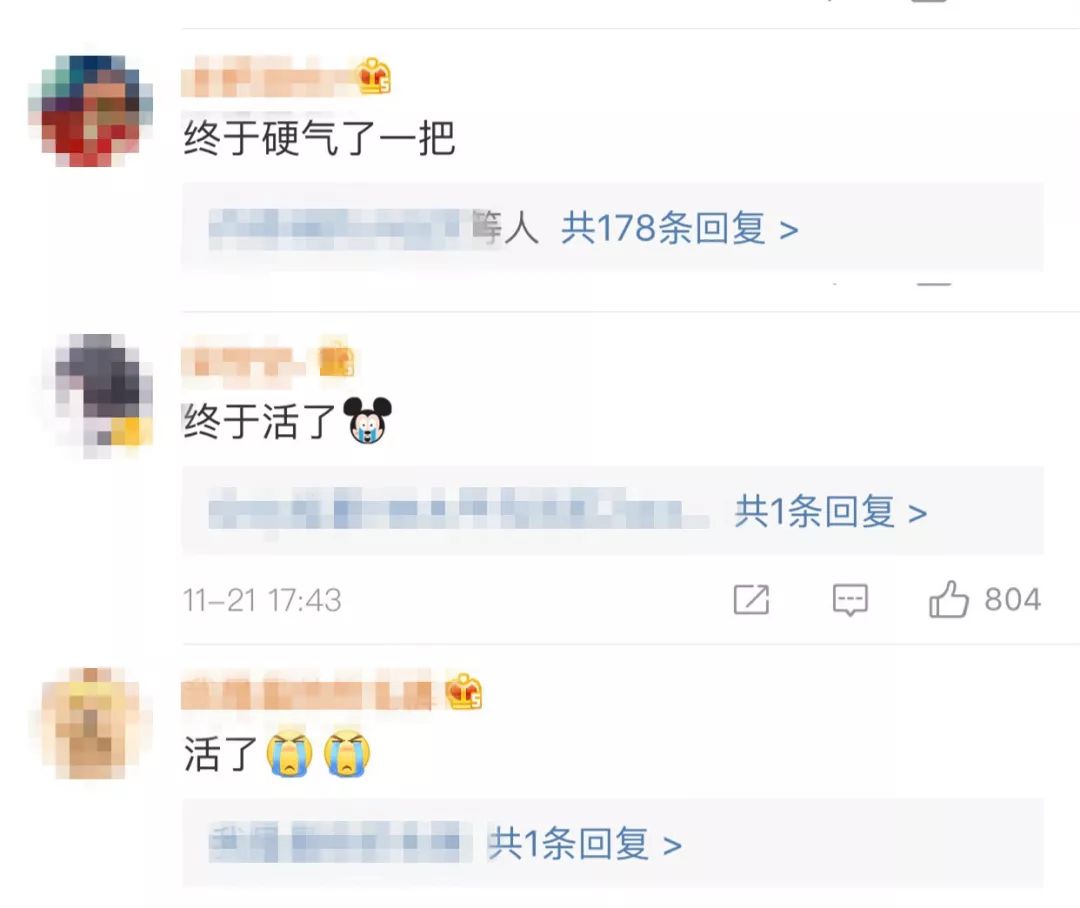
Task: Like the comment with 804 thumbs up
Action: (x=948, y=599)
